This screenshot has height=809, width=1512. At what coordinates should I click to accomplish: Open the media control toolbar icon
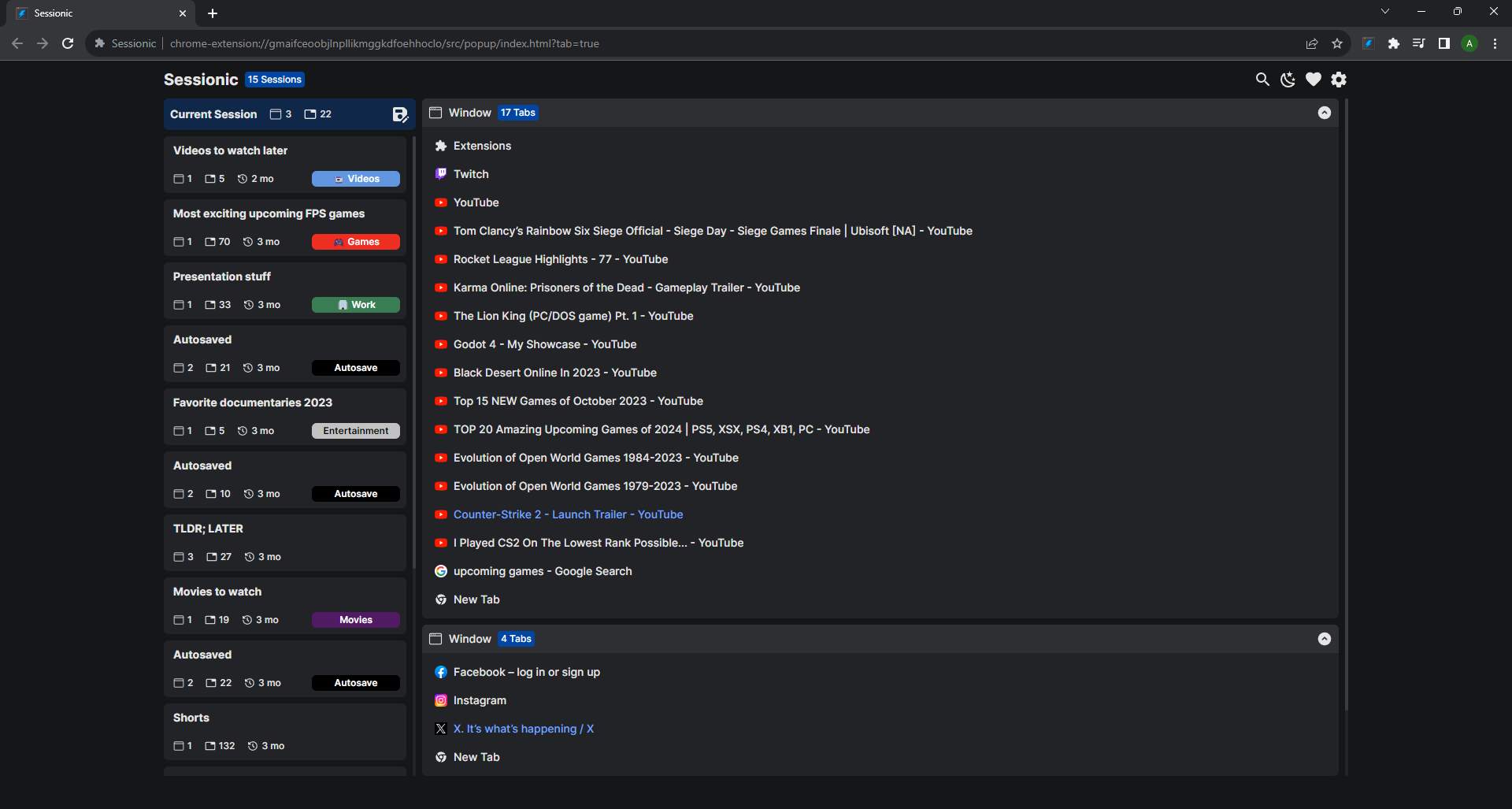1419,43
